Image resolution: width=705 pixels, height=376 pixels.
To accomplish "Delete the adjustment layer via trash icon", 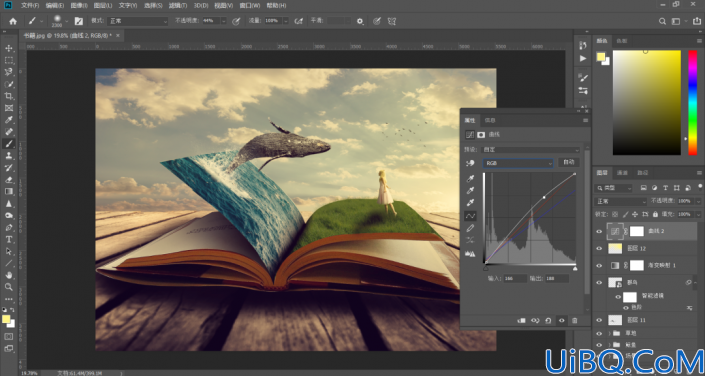I will 574,321.
